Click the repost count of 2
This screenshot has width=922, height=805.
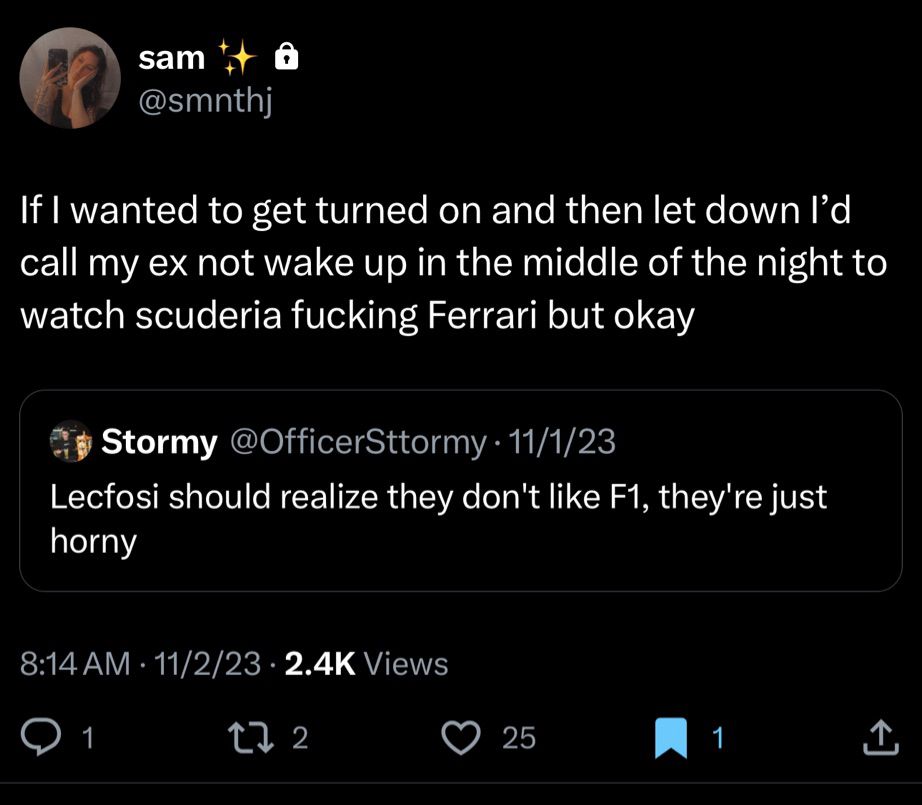tap(301, 739)
